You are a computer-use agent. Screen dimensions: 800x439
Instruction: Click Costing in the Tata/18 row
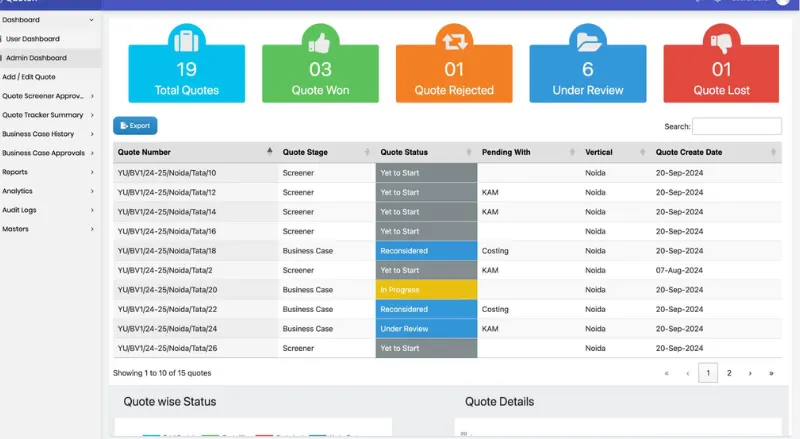pos(495,251)
